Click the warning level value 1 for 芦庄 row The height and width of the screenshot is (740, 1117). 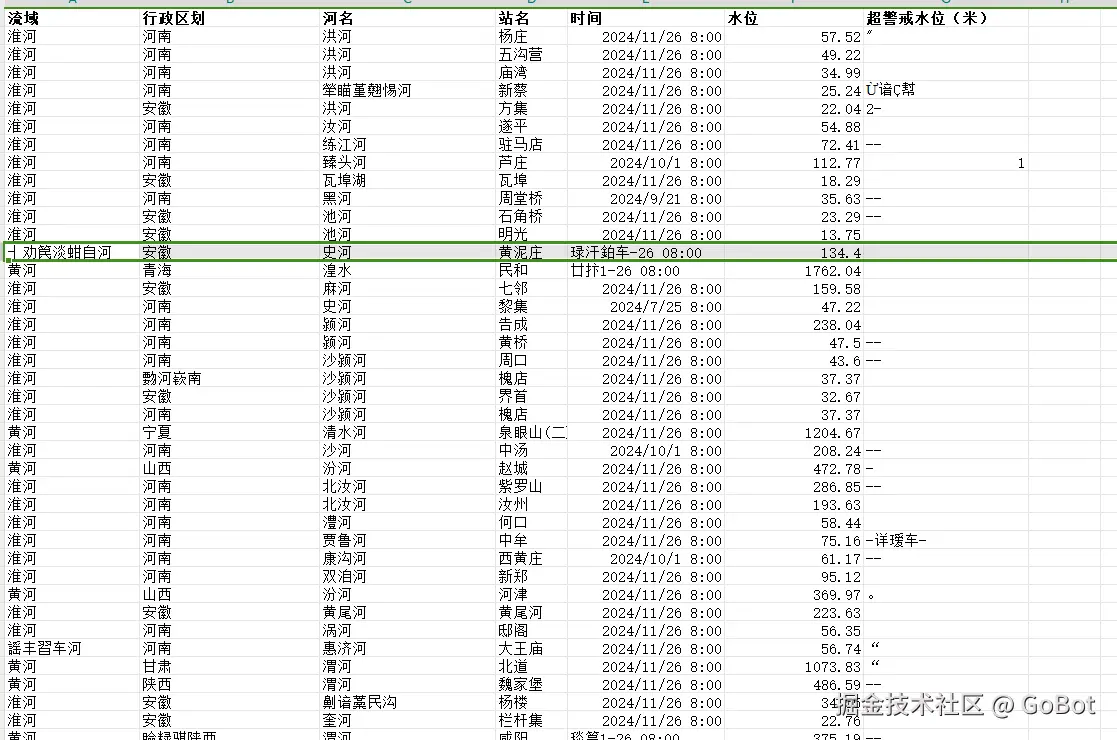(1019, 162)
